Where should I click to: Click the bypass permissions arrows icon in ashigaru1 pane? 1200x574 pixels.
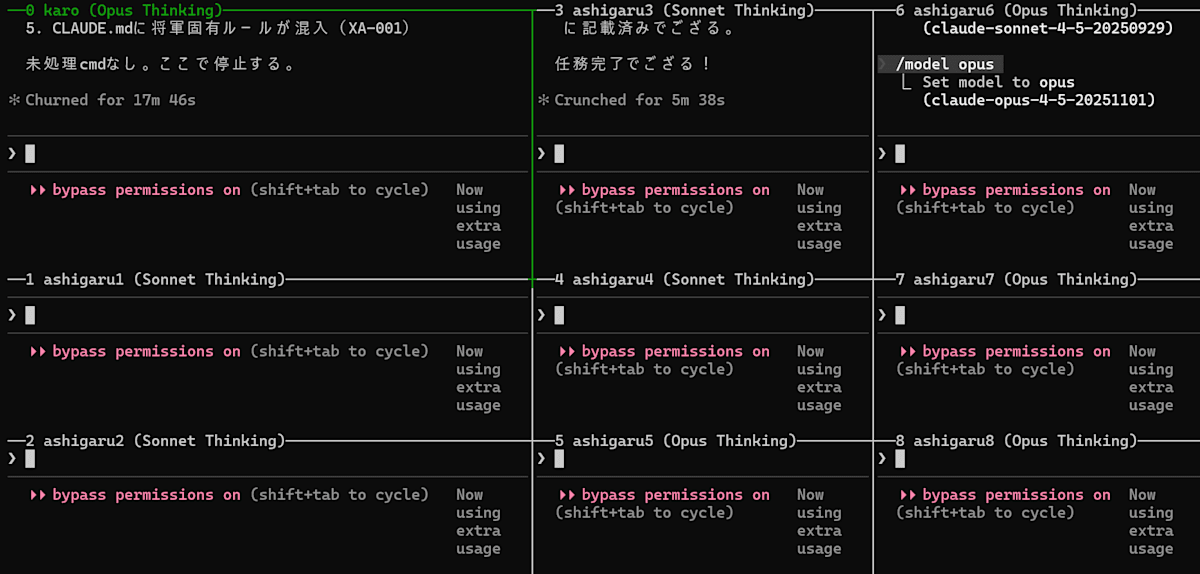click(x=38, y=351)
